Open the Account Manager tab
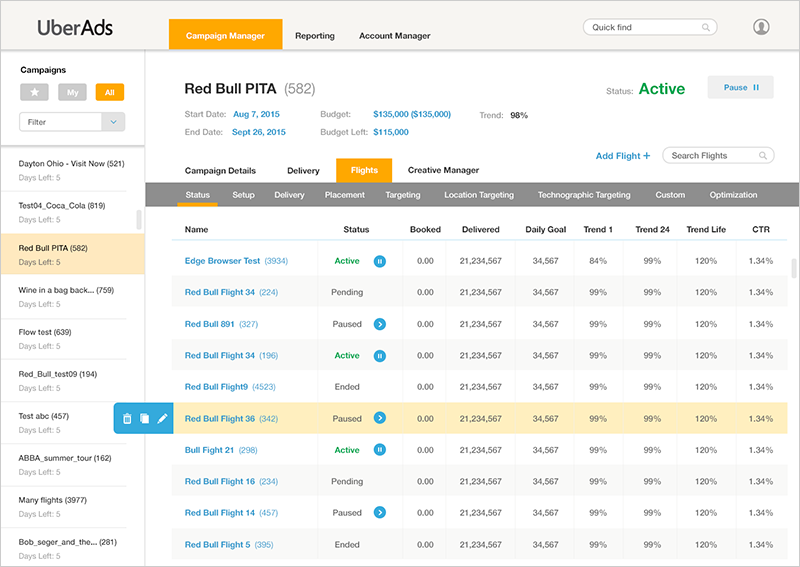Viewport: 800px width, 567px height. tap(394, 36)
